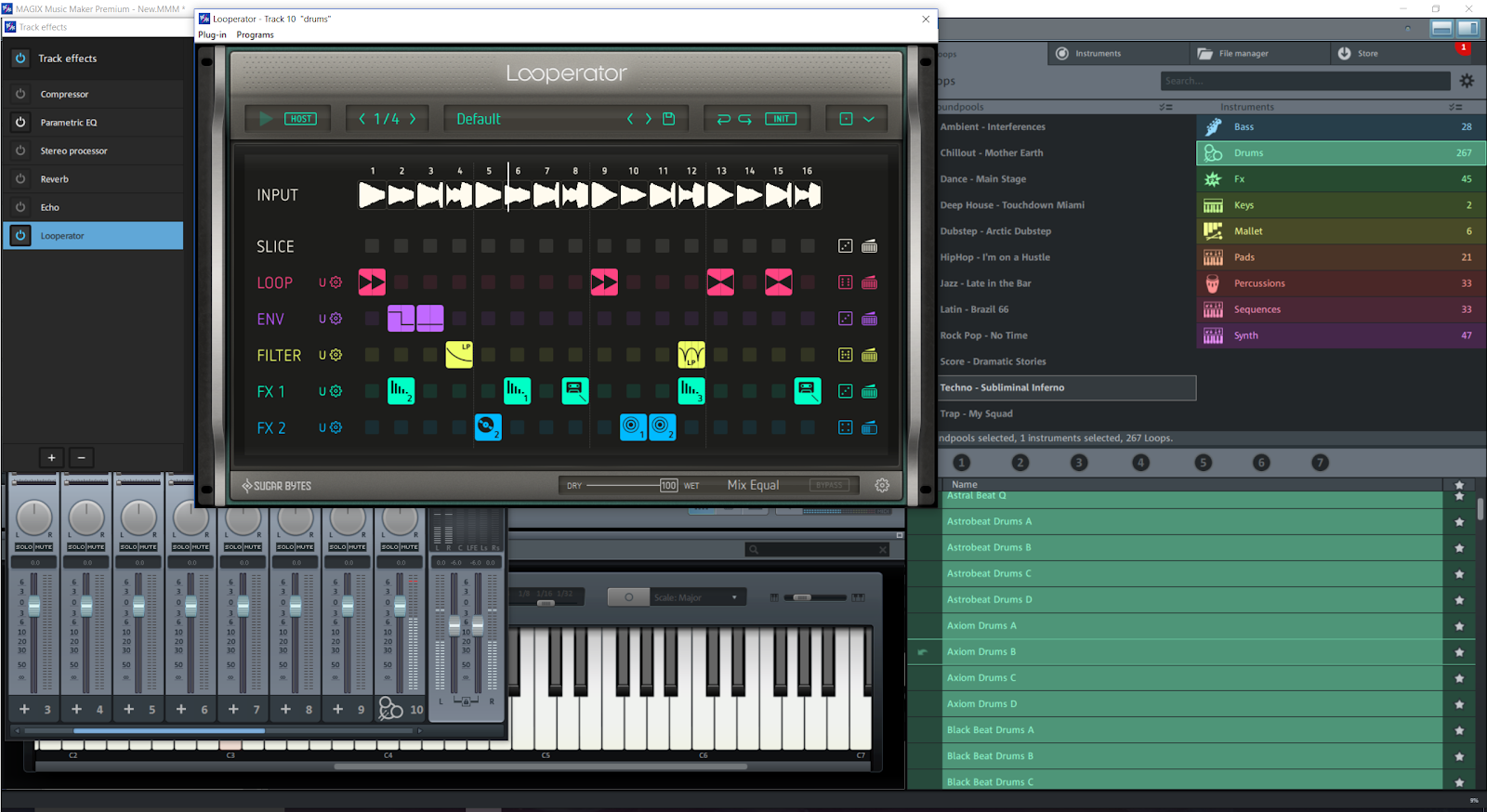The image size is (1487, 812).
Task: Click the INIT button in Looperator
Action: 781,119
